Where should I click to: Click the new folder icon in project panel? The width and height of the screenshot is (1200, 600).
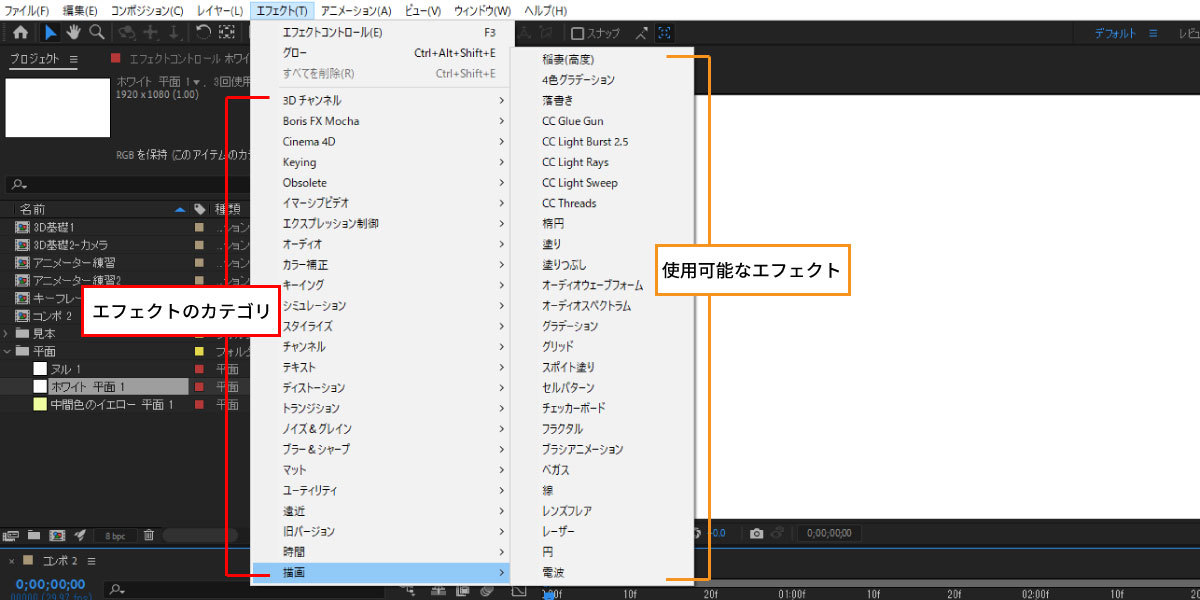pyautogui.click(x=34, y=535)
